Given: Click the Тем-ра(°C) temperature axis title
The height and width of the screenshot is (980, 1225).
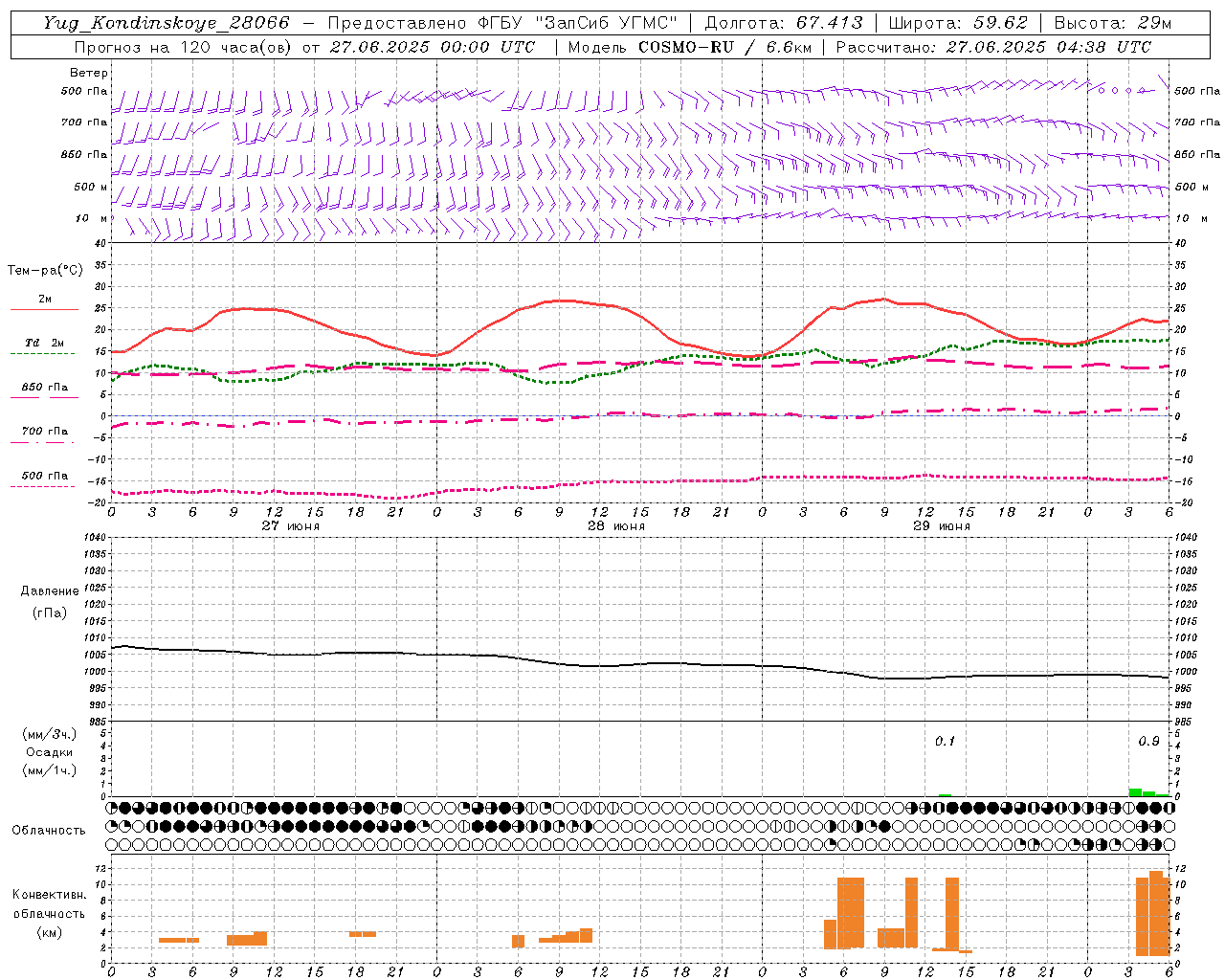Looking at the screenshot, I should 46,271.
